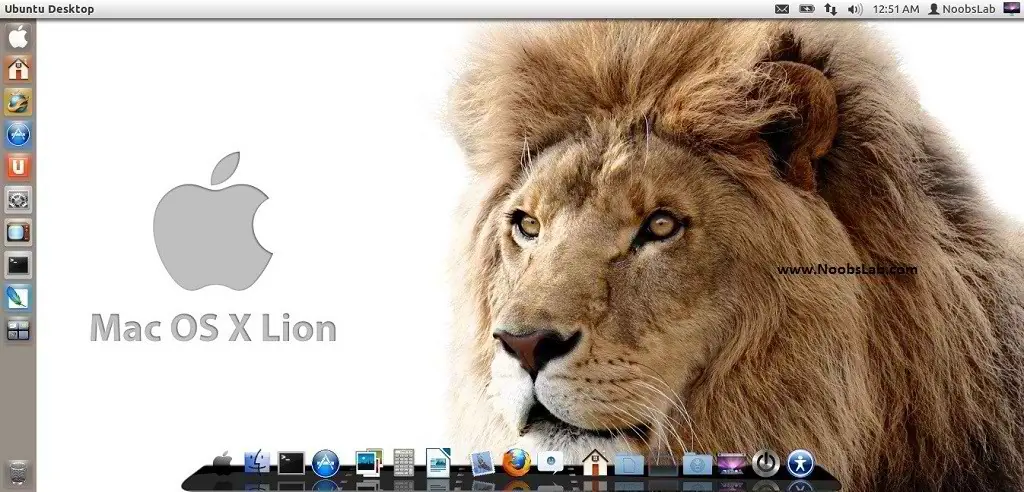The height and width of the screenshot is (492, 1024).
Task: Open the sound volume indicator
Action: pos(855,9)
